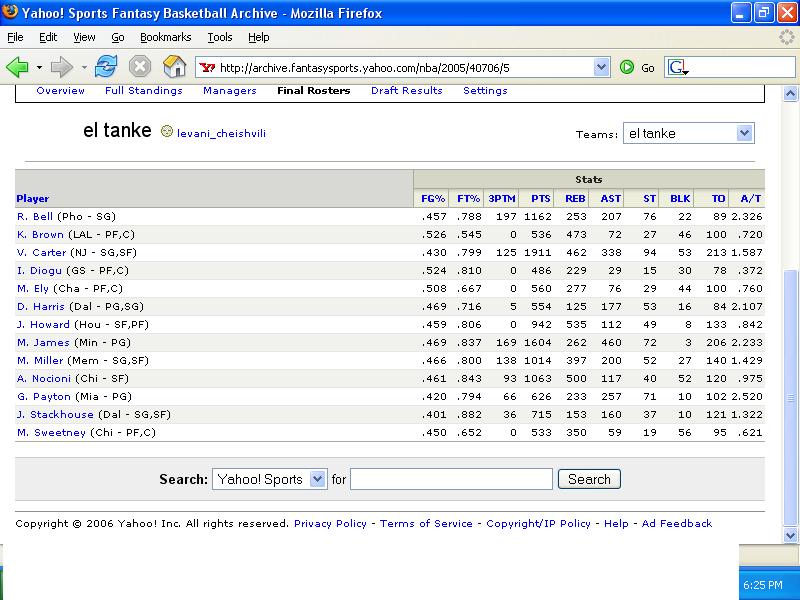
Task: Click the Stop loading icon
Action: [140, 67]
